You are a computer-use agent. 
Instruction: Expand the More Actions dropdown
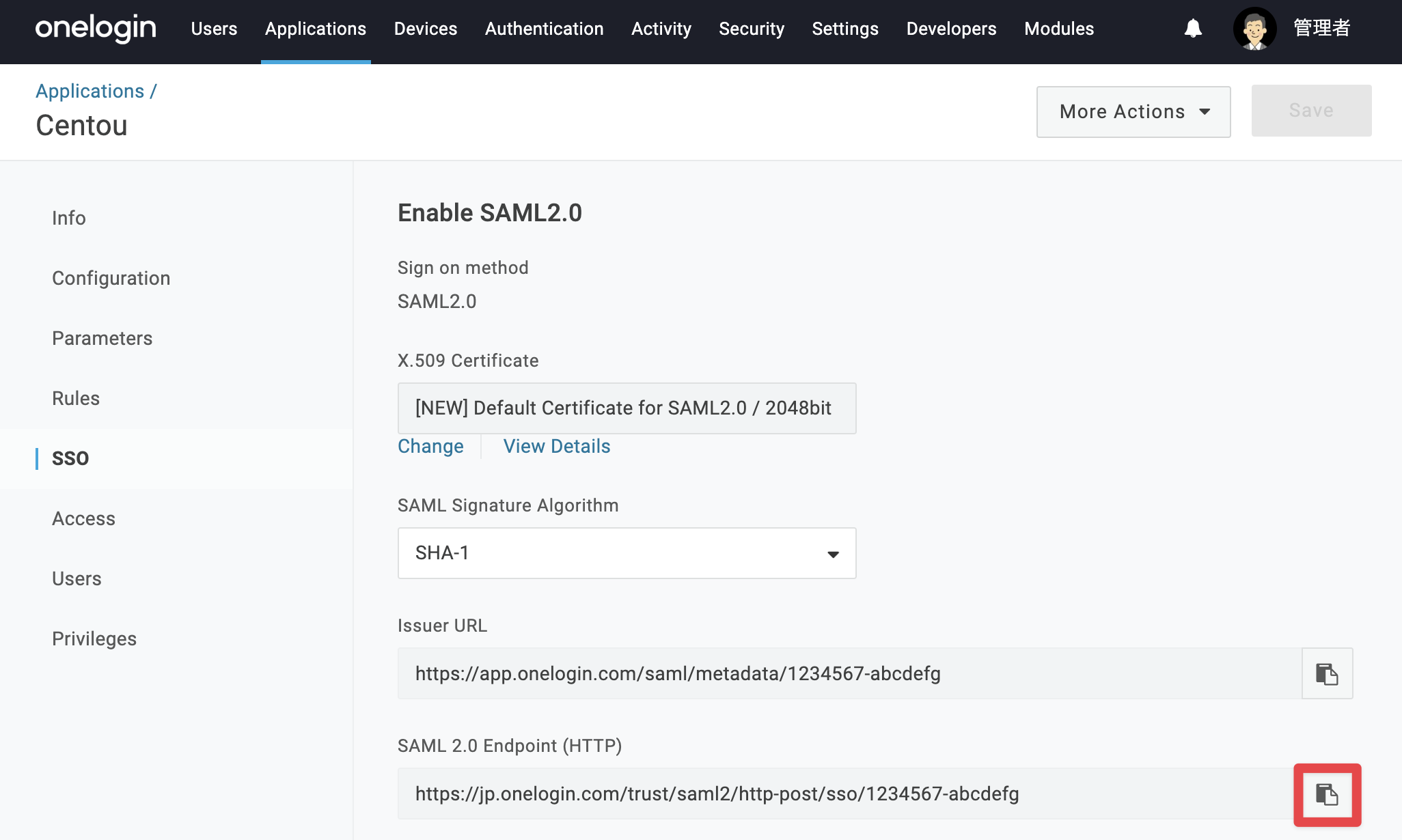1133,111
